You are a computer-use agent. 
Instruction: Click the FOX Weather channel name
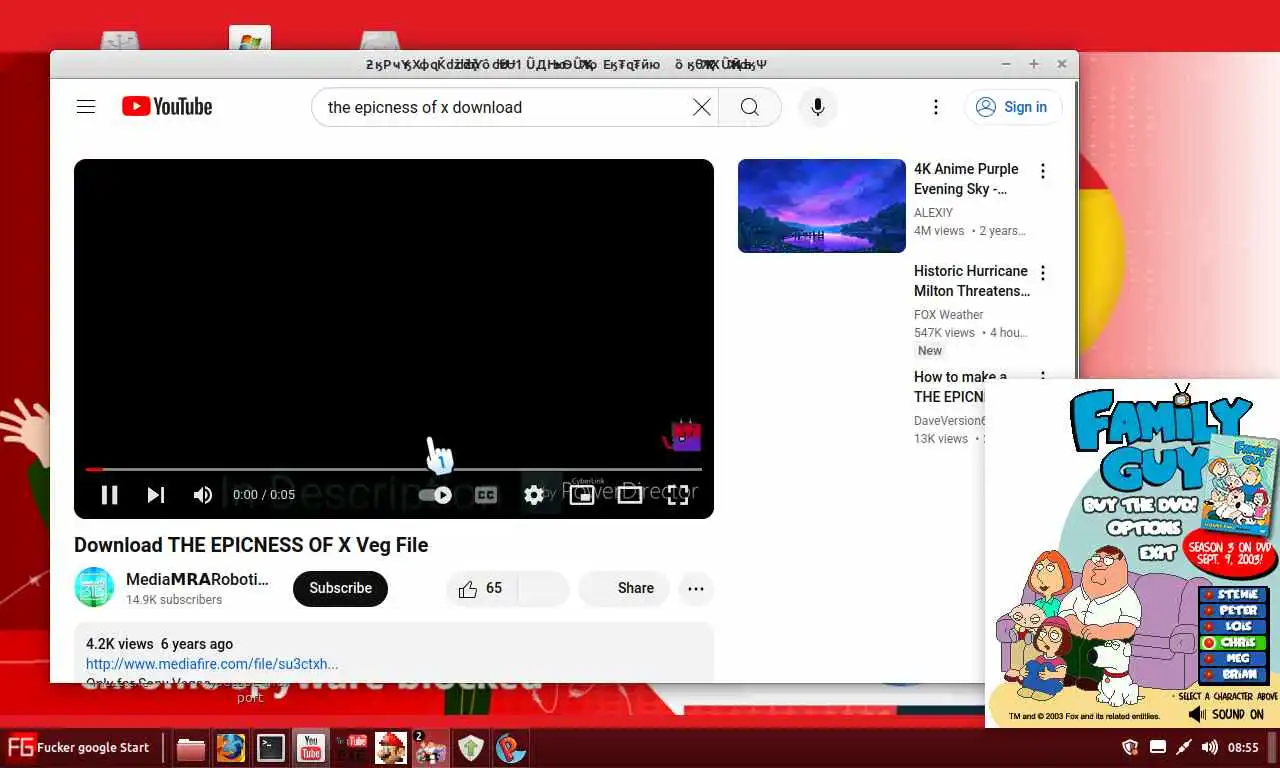pos(948,315)
